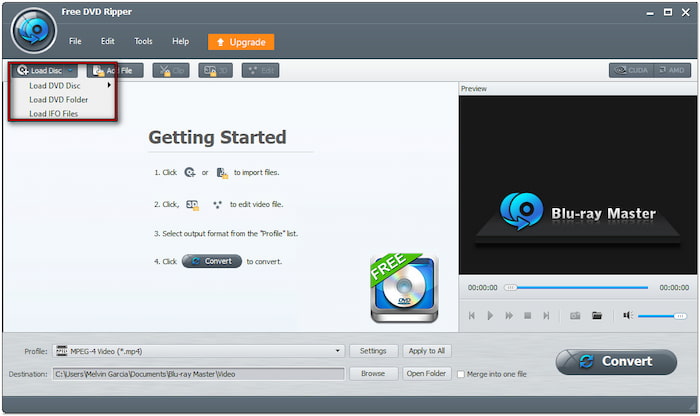Click the Destination path field
Screen dimensions: 700x416
pyautogui.click(x=198, y=374)
